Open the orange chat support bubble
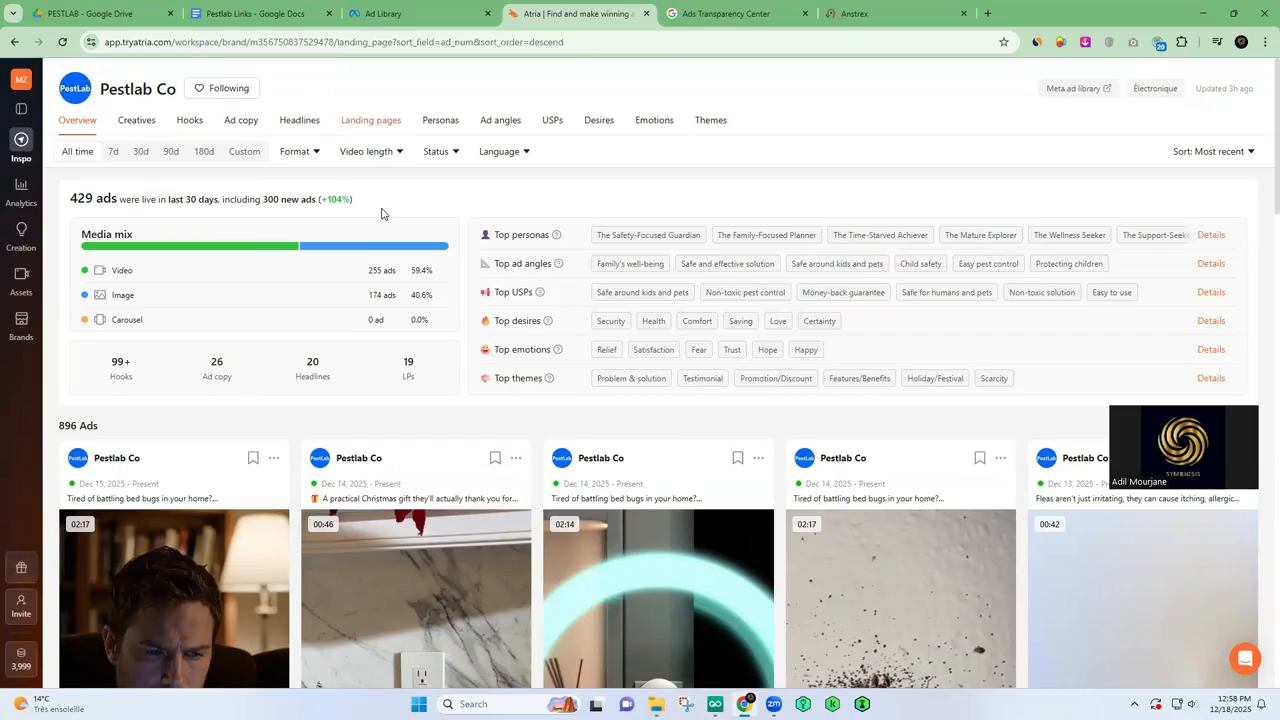This screenshot has width=1280, height=720. pos(1245,658)
